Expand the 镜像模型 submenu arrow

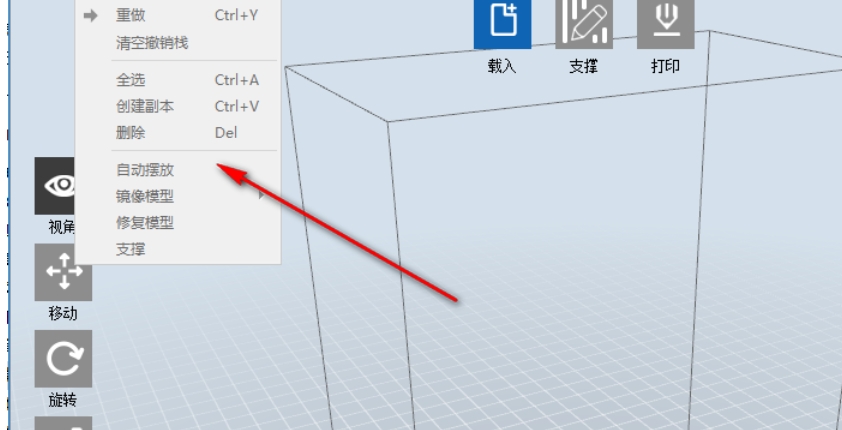coord(262,195)
